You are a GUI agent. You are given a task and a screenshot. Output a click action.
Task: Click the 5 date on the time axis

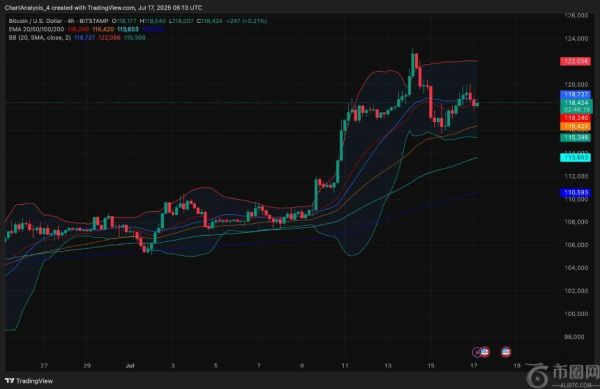(x=215, y=366)
